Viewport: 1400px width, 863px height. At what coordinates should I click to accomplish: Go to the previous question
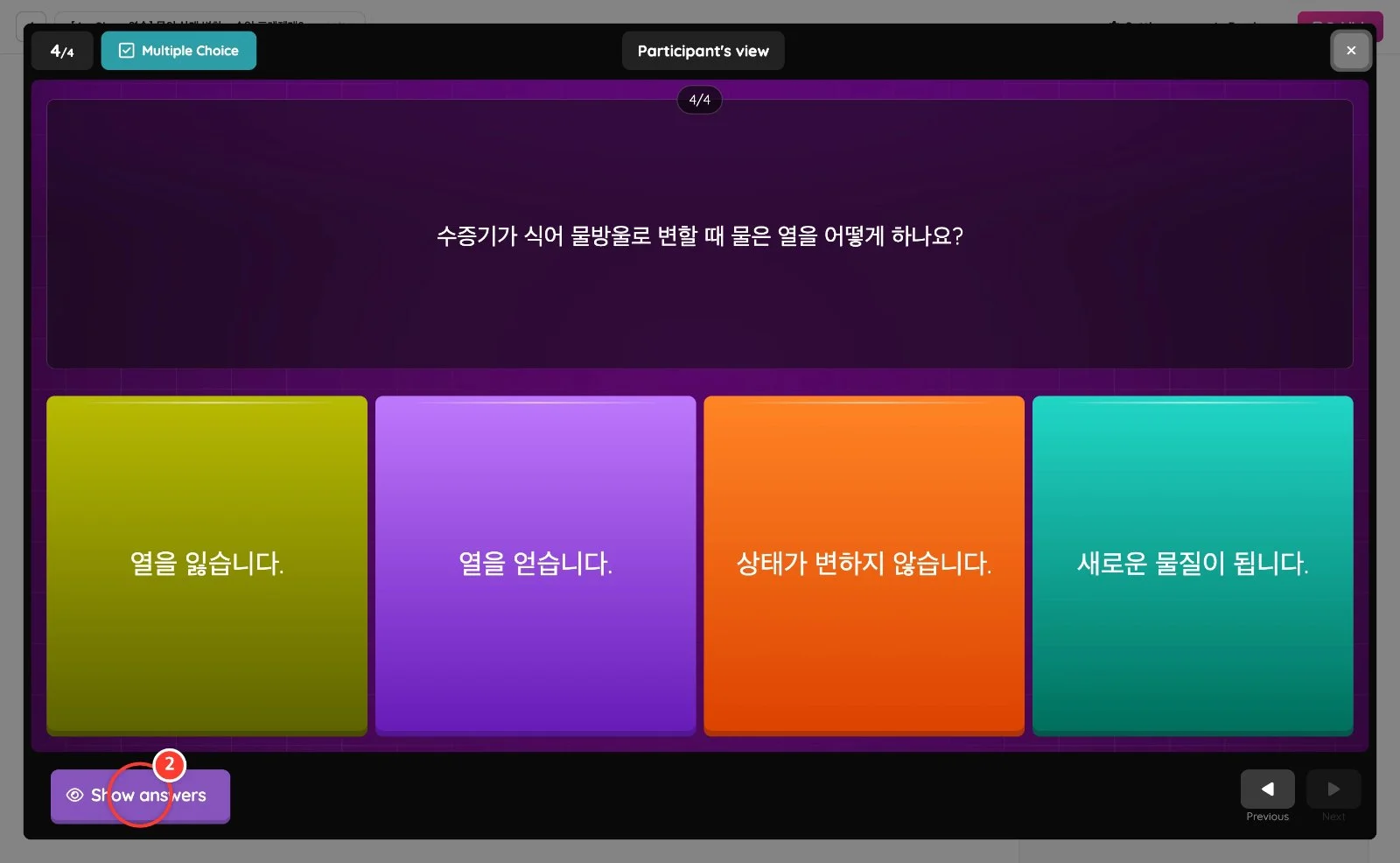coord(1267,789)
